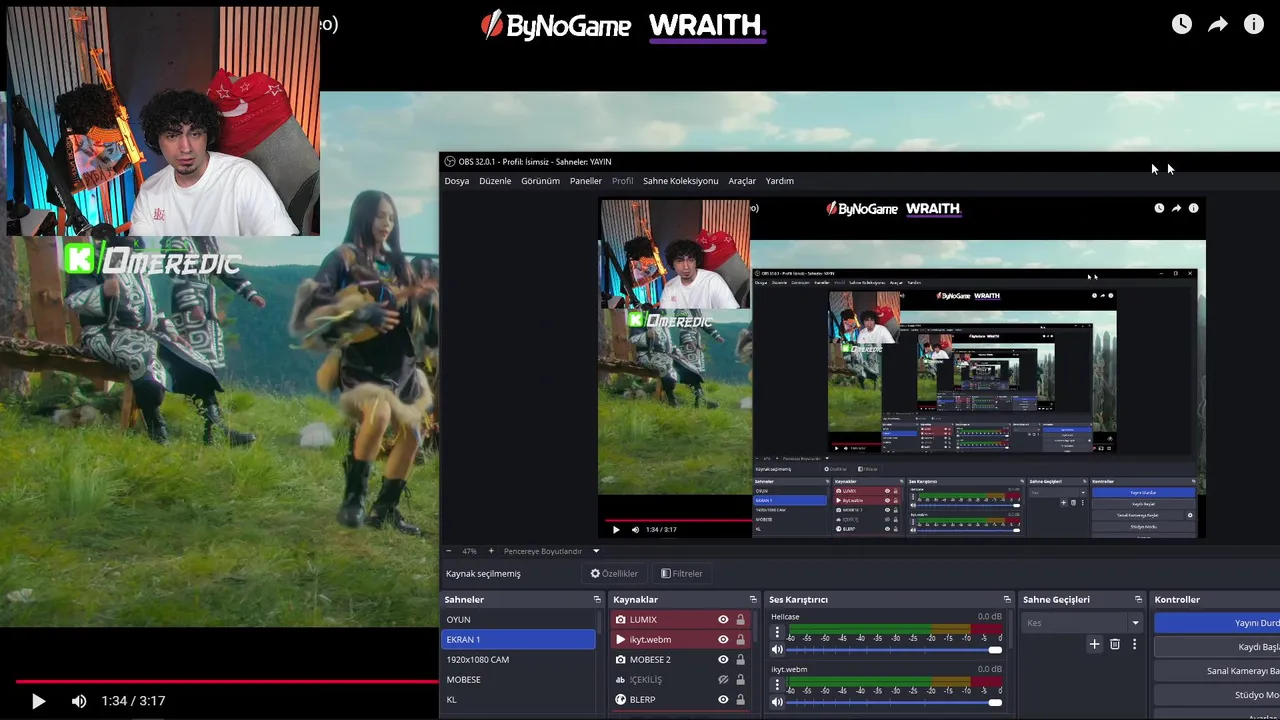Adjust the Hellcase volume slider
Image resolution: width=1280 pixels, height=720 pixels.
895,650
